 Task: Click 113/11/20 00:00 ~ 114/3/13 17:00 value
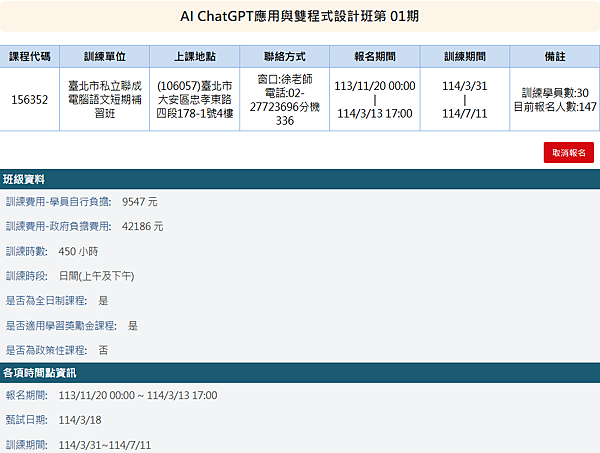point(138,395)
